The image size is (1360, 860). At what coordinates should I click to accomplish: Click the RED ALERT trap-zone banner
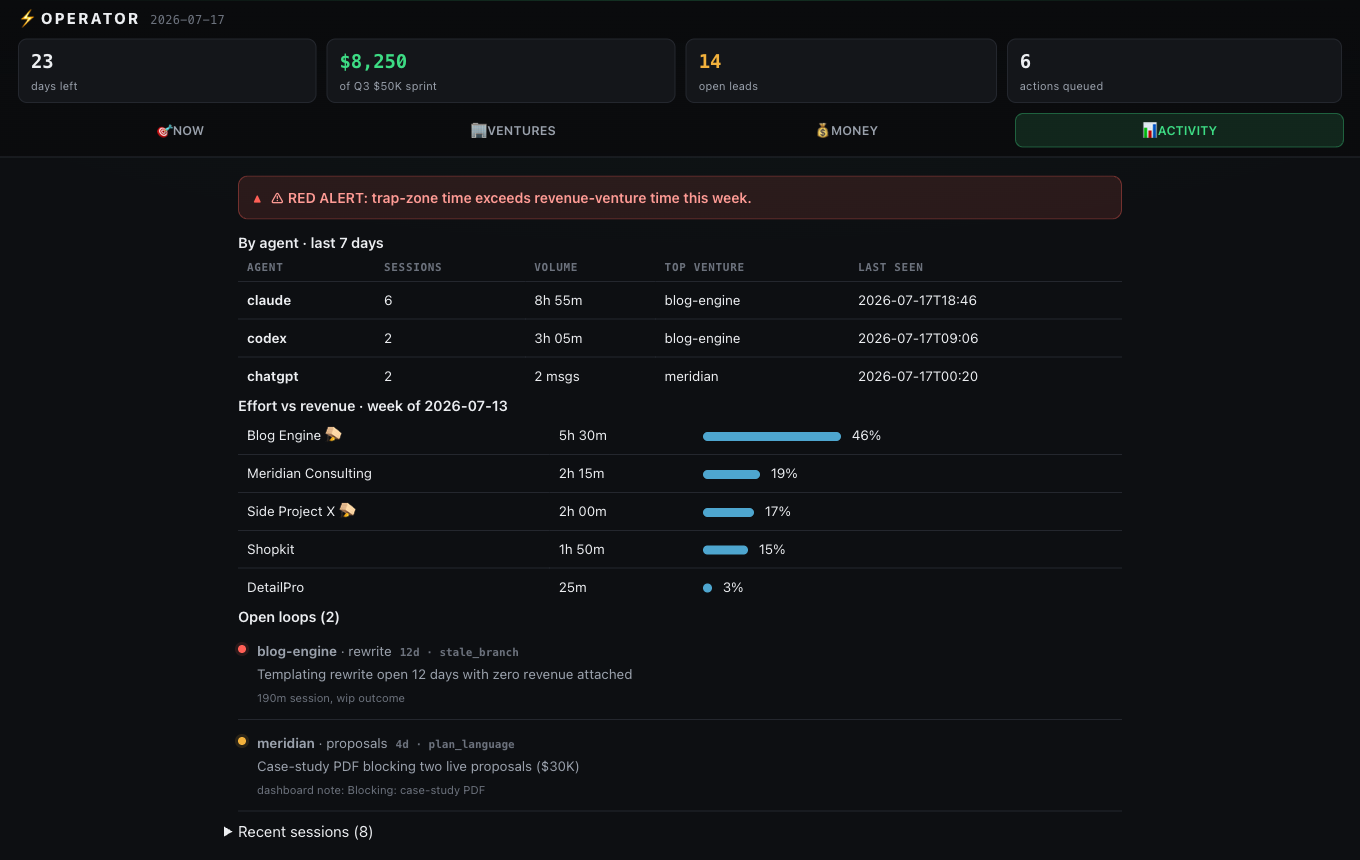coord(680,198)
